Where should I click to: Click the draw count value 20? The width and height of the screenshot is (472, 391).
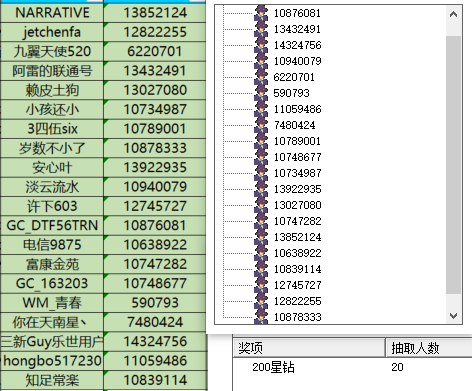[x=397, y=367]
